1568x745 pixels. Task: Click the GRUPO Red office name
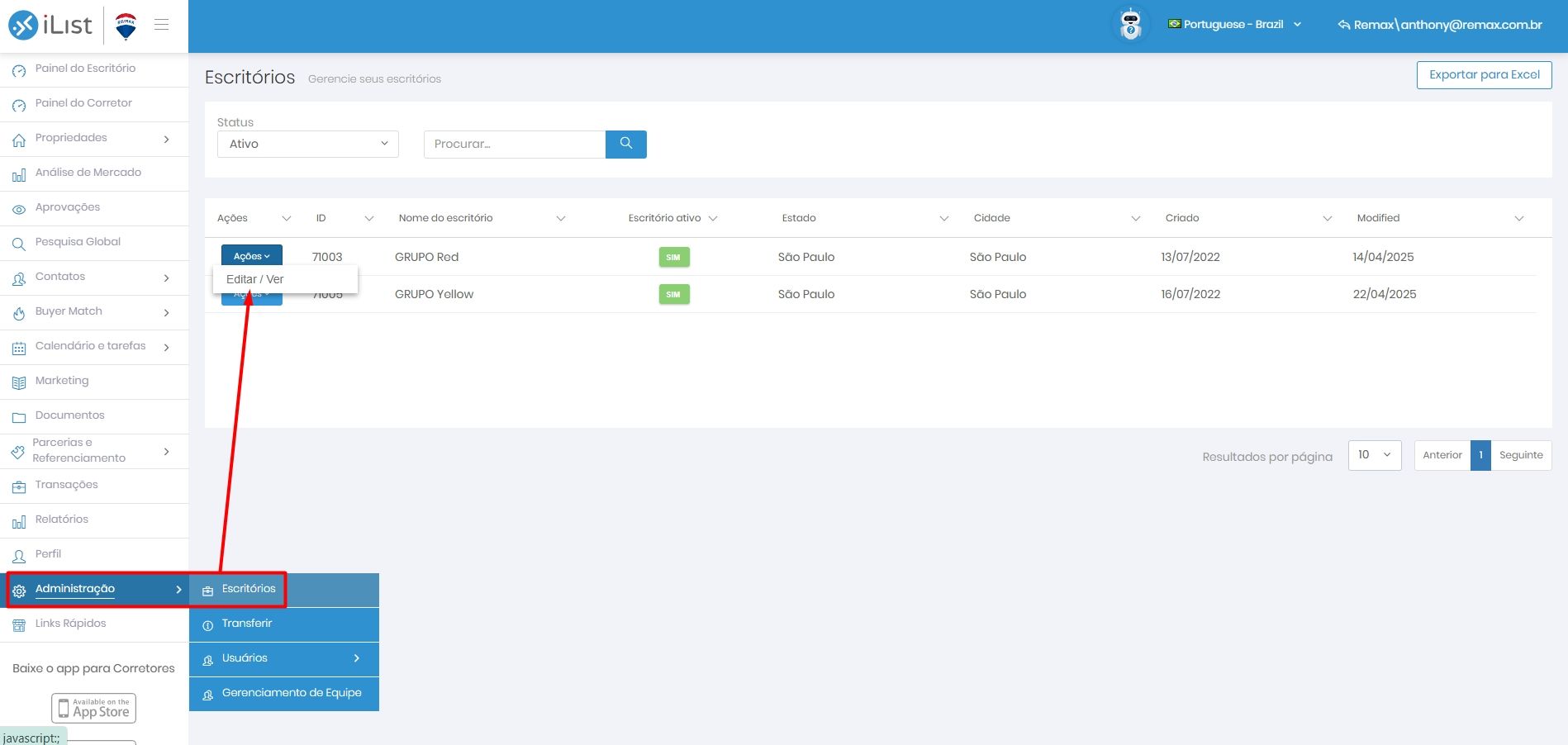426,257
